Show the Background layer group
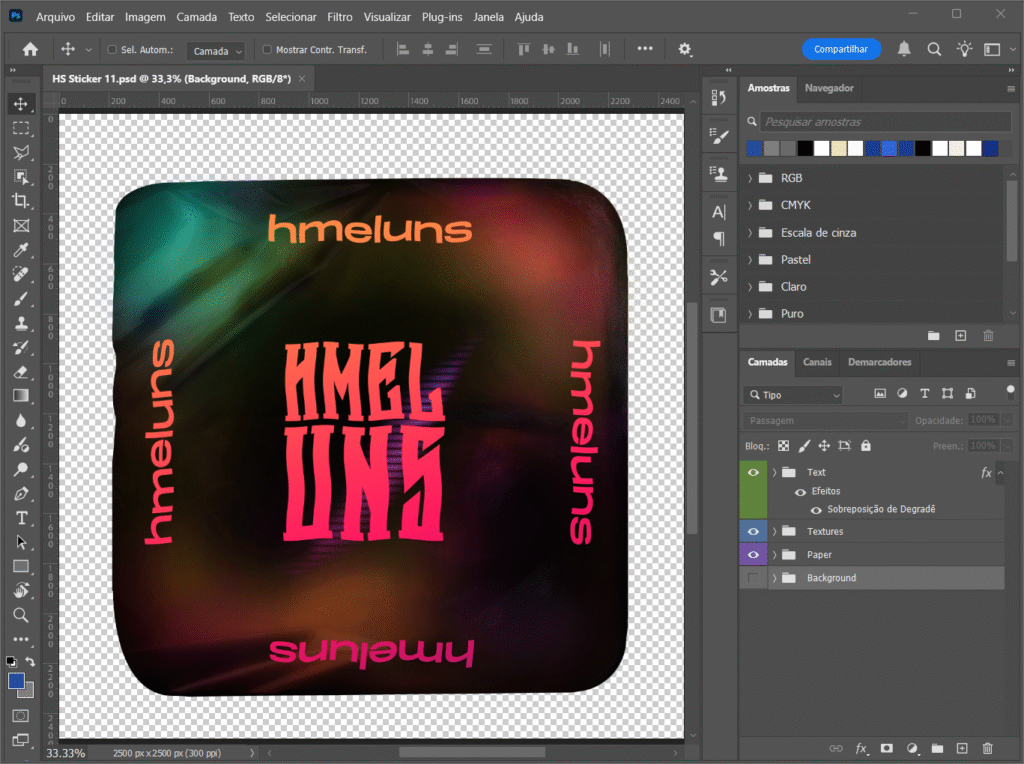This screenshot has width=1024, height=764. point(753,578)
